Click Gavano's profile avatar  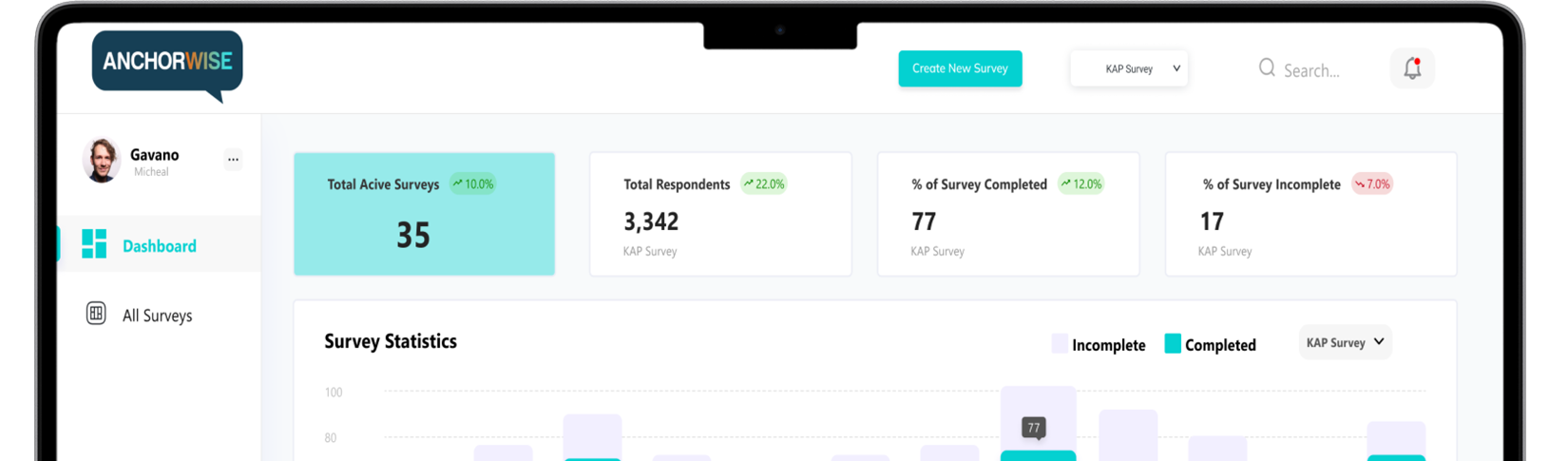pyautogui.click(x=102, y=161)
